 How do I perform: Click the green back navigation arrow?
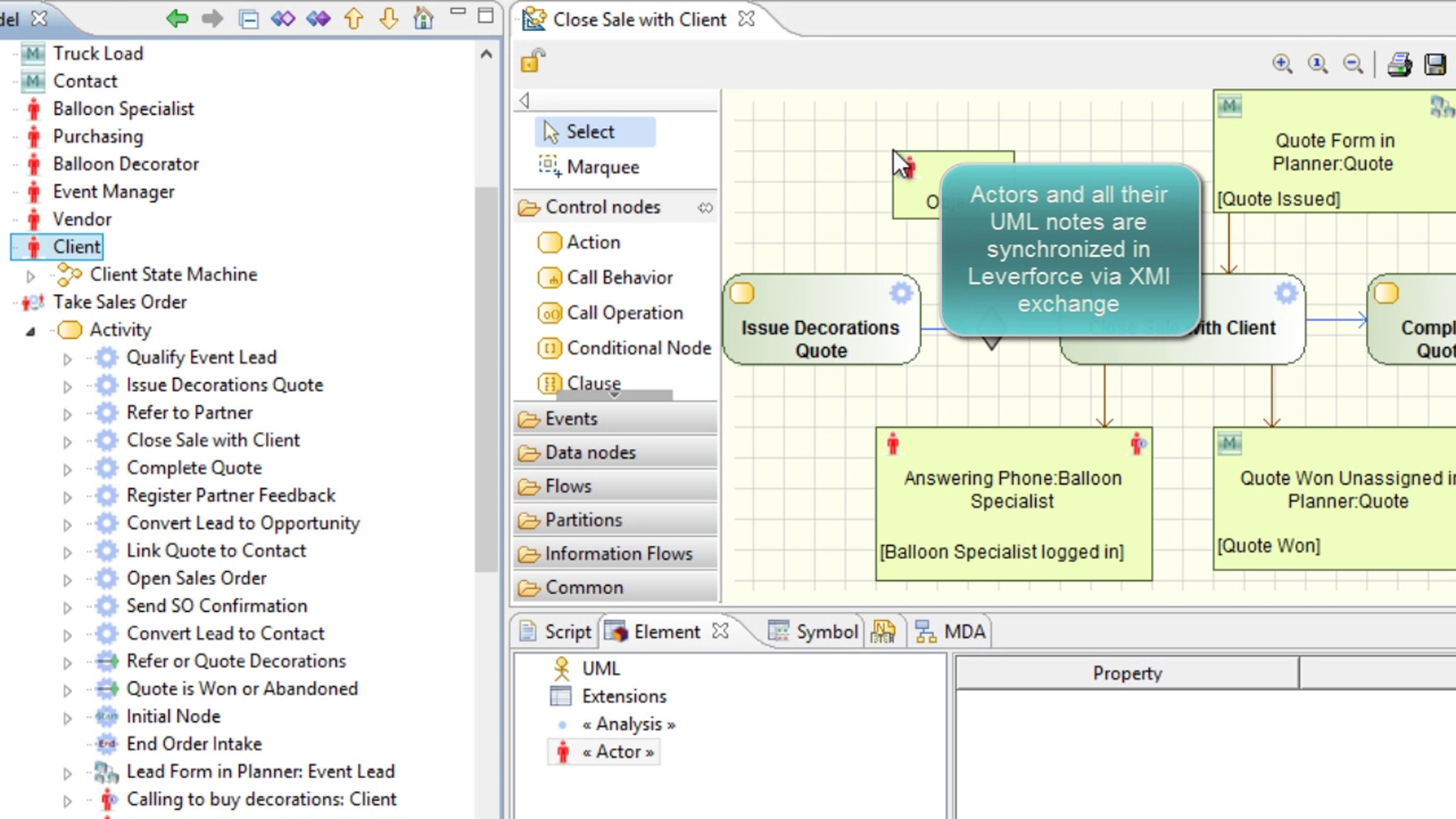click(177, 19)
